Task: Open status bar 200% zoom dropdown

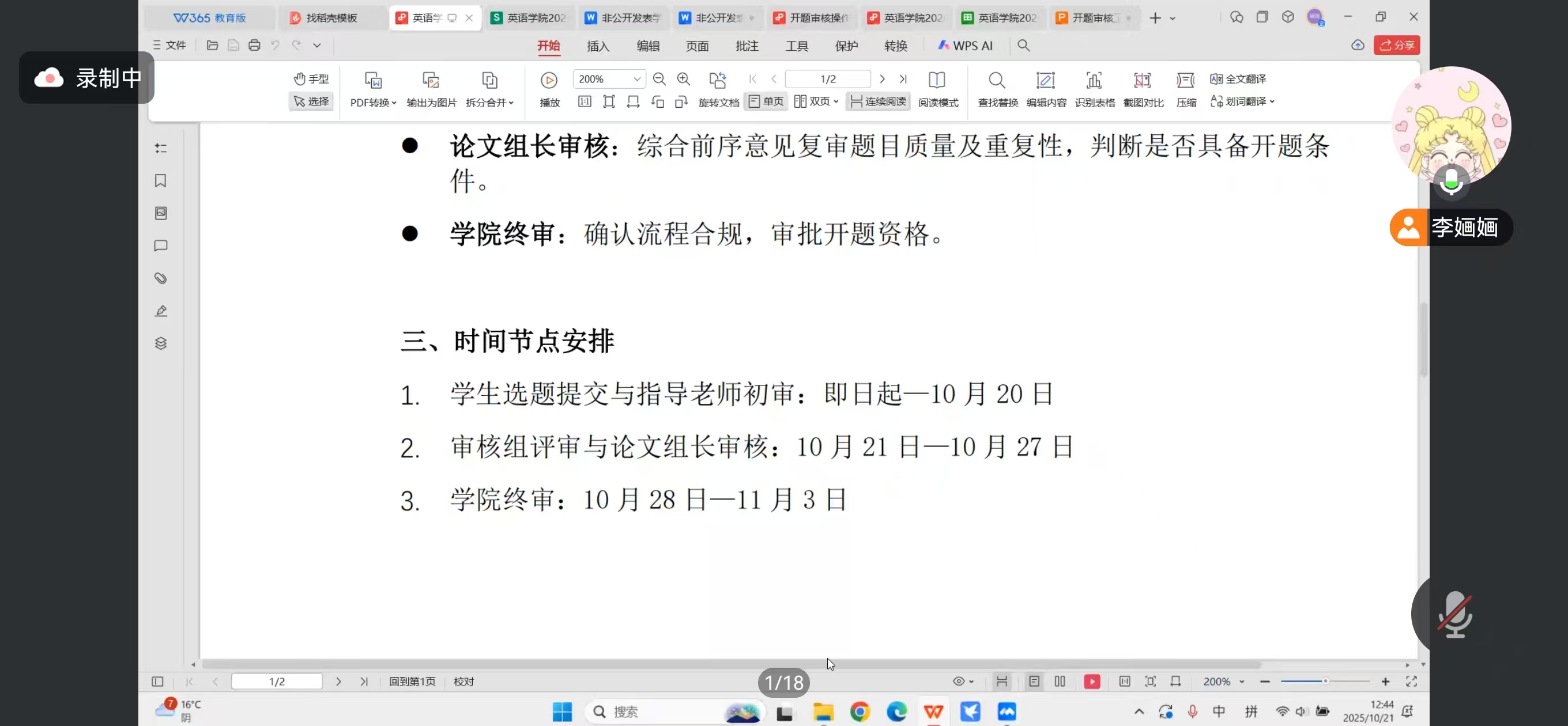Action: [1223, 682]
